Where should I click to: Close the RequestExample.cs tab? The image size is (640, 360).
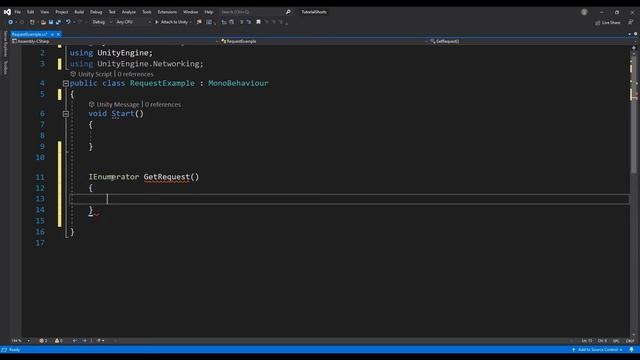pos(58,34)
